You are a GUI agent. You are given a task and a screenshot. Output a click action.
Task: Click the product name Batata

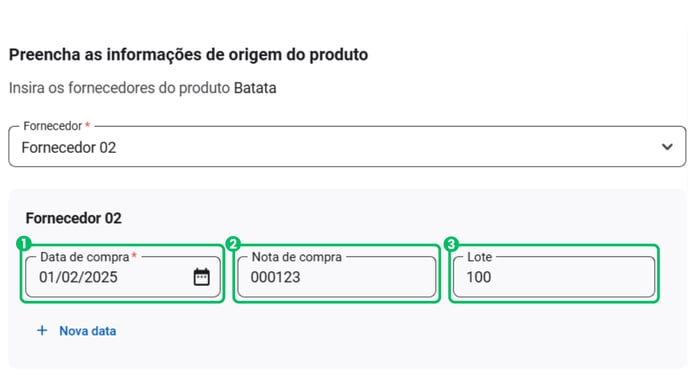(x=255, y=88)
